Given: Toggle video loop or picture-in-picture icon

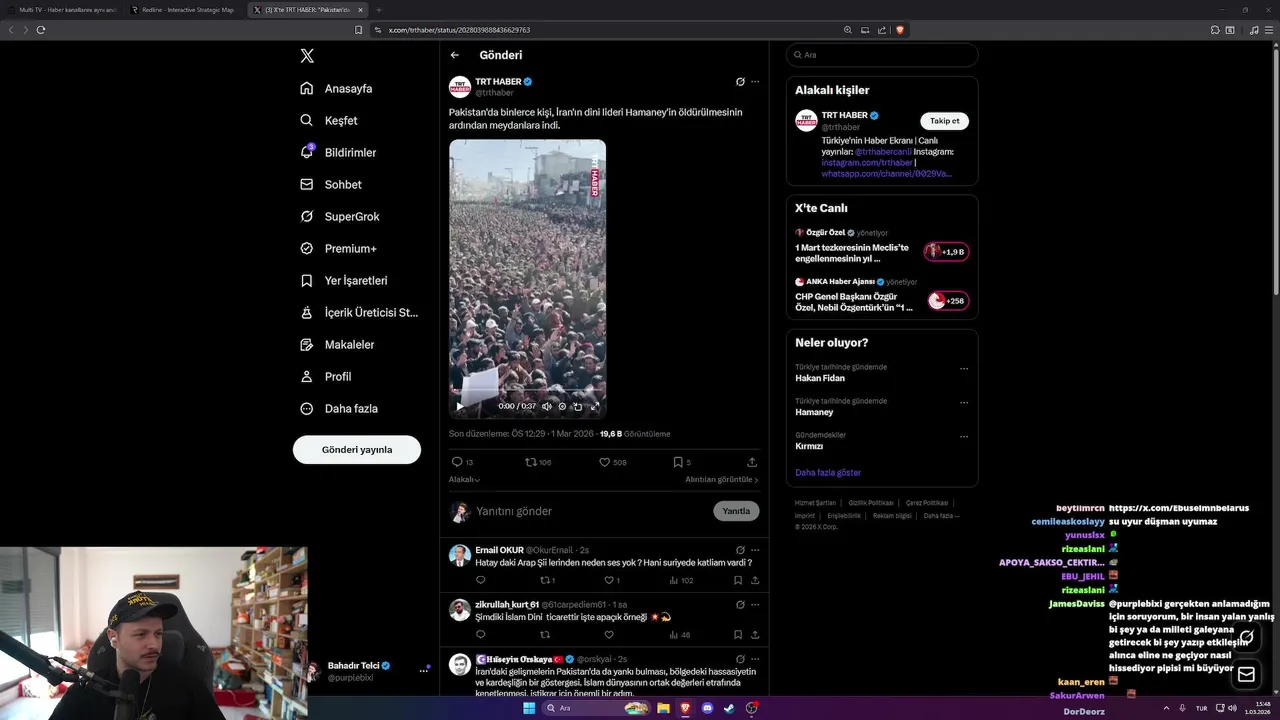Looking at the screenshot, I should [577, 406].
